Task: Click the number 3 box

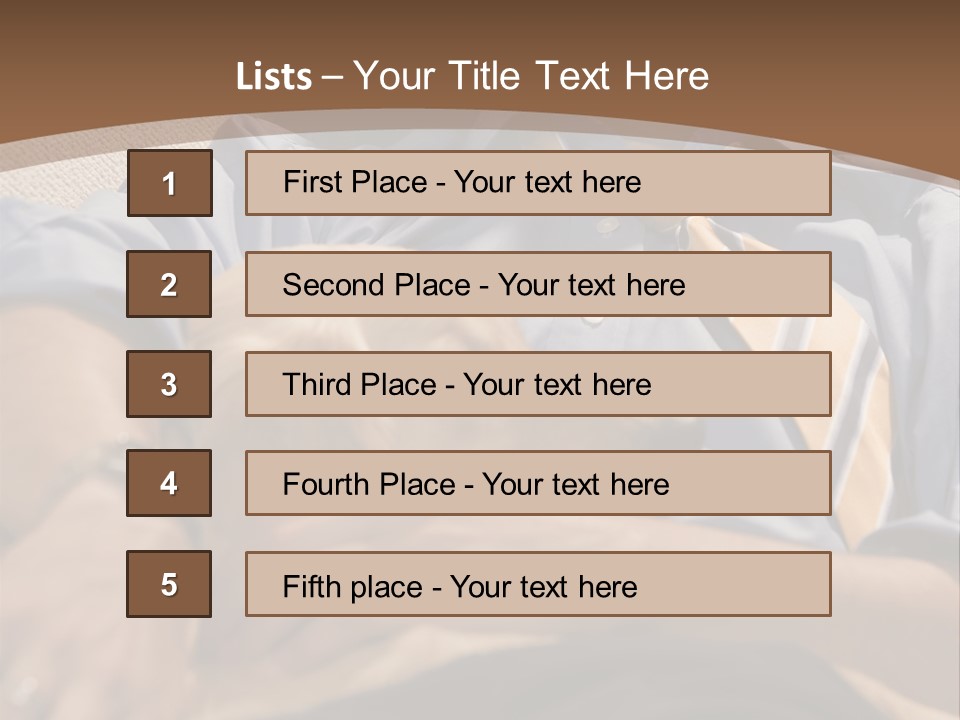Action: click(x=169, y=384)
